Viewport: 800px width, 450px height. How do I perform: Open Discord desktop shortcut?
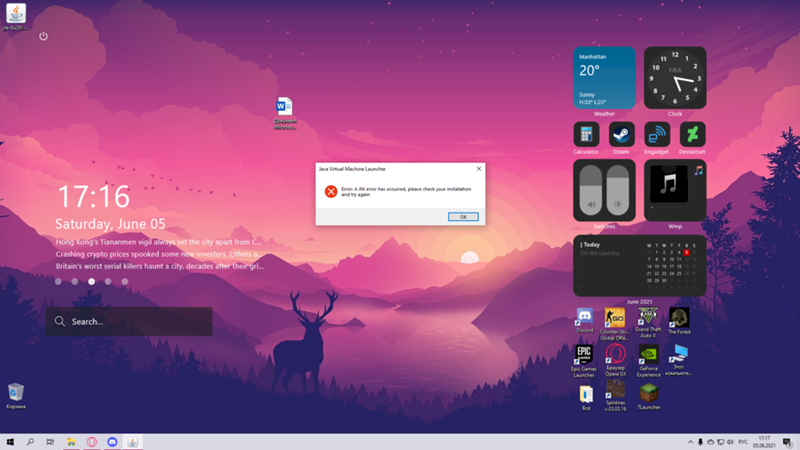[585, 319]
